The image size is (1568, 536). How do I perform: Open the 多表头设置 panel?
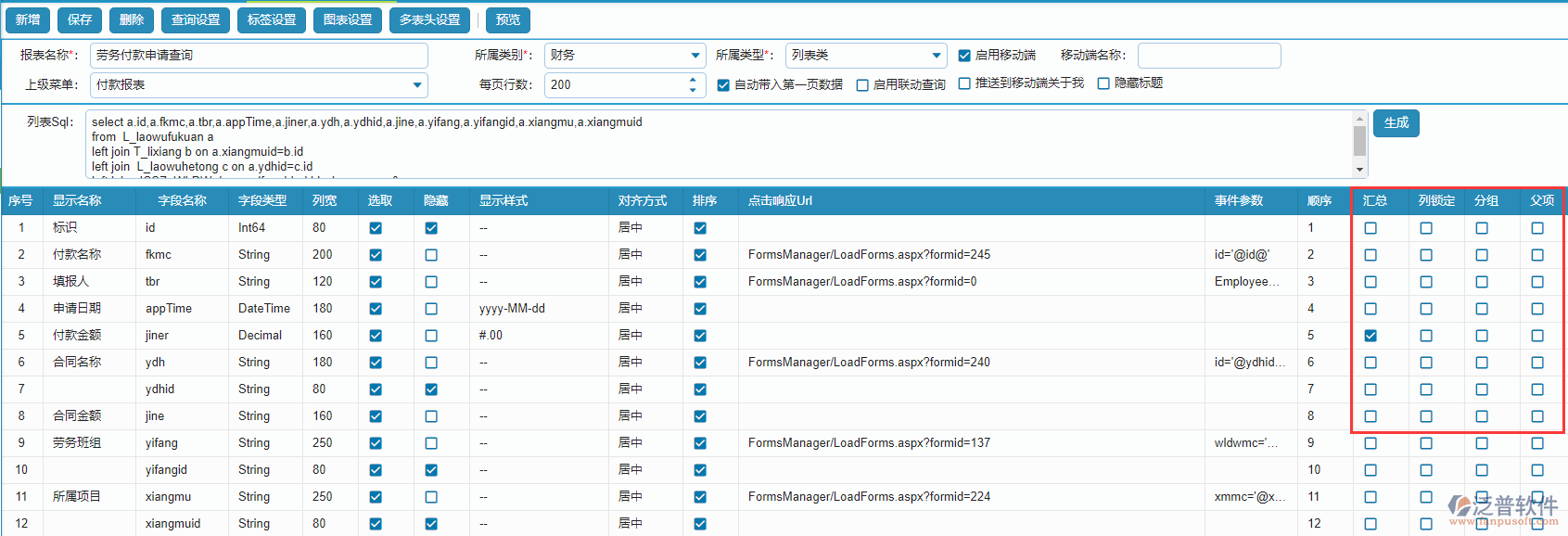[429, 19]
